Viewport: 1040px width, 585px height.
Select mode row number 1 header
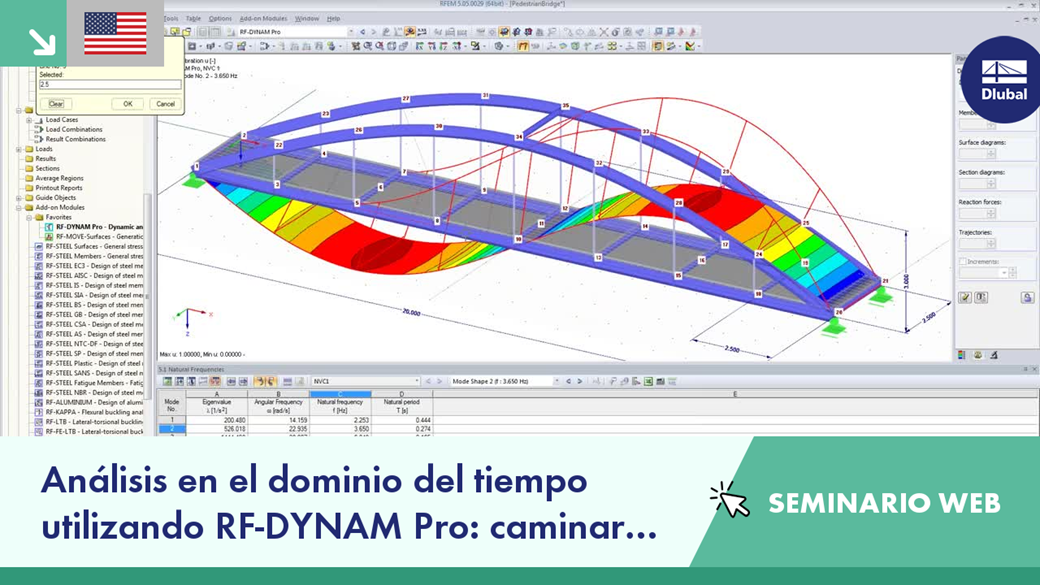tap(172, 420)
